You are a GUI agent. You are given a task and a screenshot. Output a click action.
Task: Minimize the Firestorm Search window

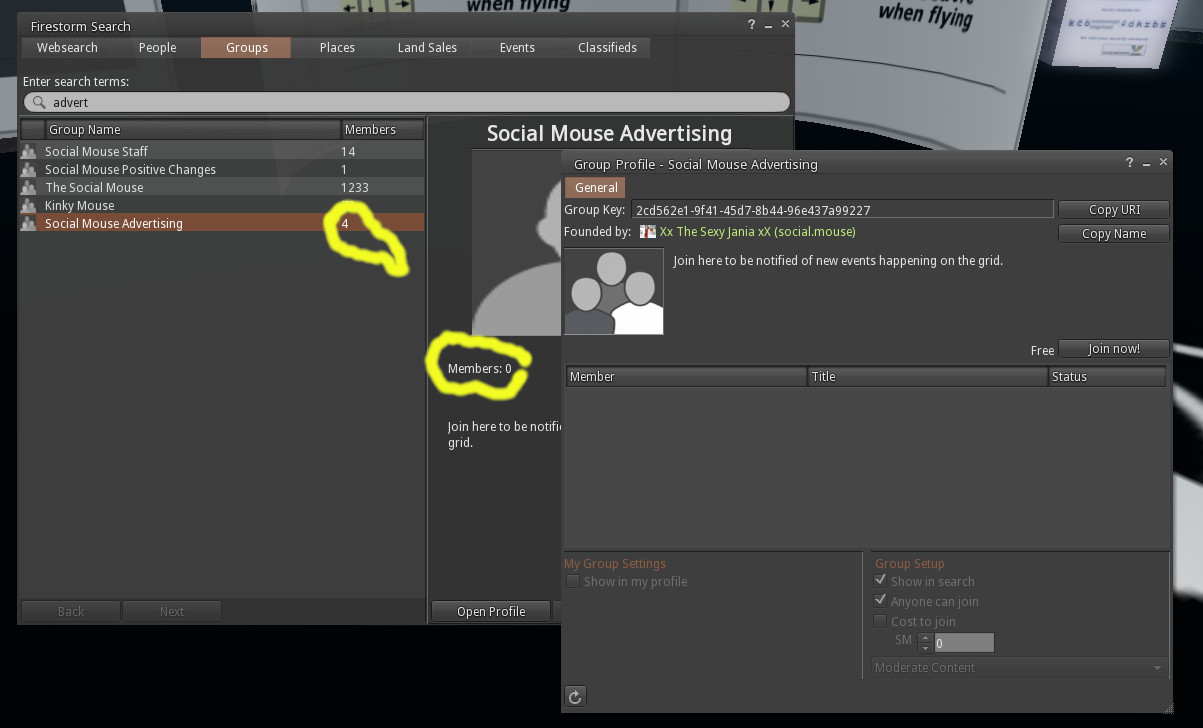coord(768,25)
